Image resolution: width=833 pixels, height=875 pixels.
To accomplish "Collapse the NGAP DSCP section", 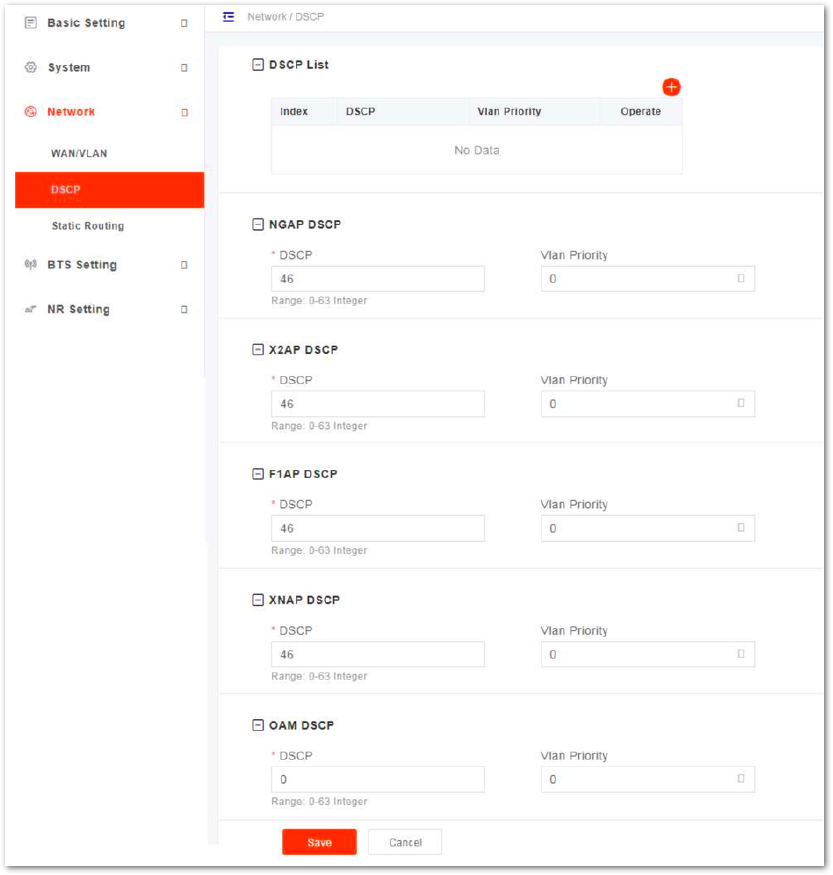I will 258,224.
